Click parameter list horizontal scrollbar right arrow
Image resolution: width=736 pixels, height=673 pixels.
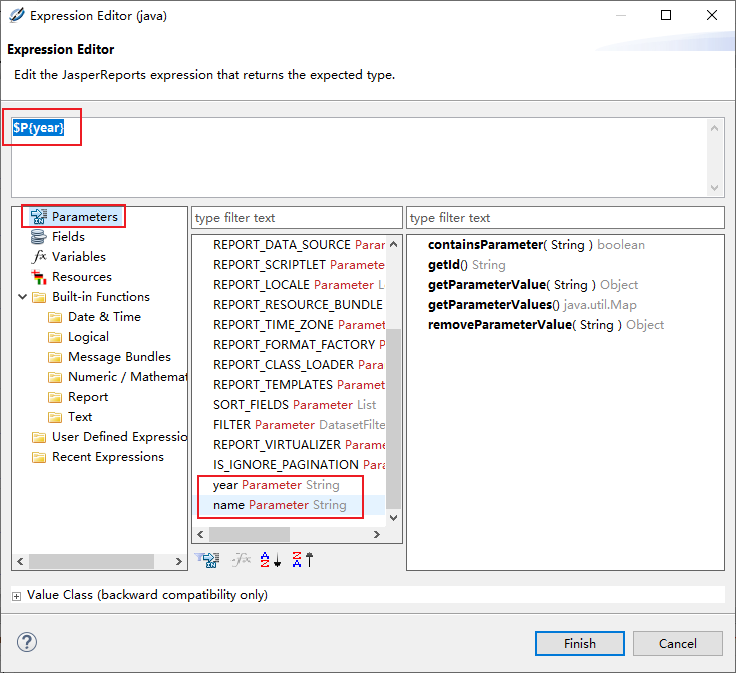tap(376, 535)
